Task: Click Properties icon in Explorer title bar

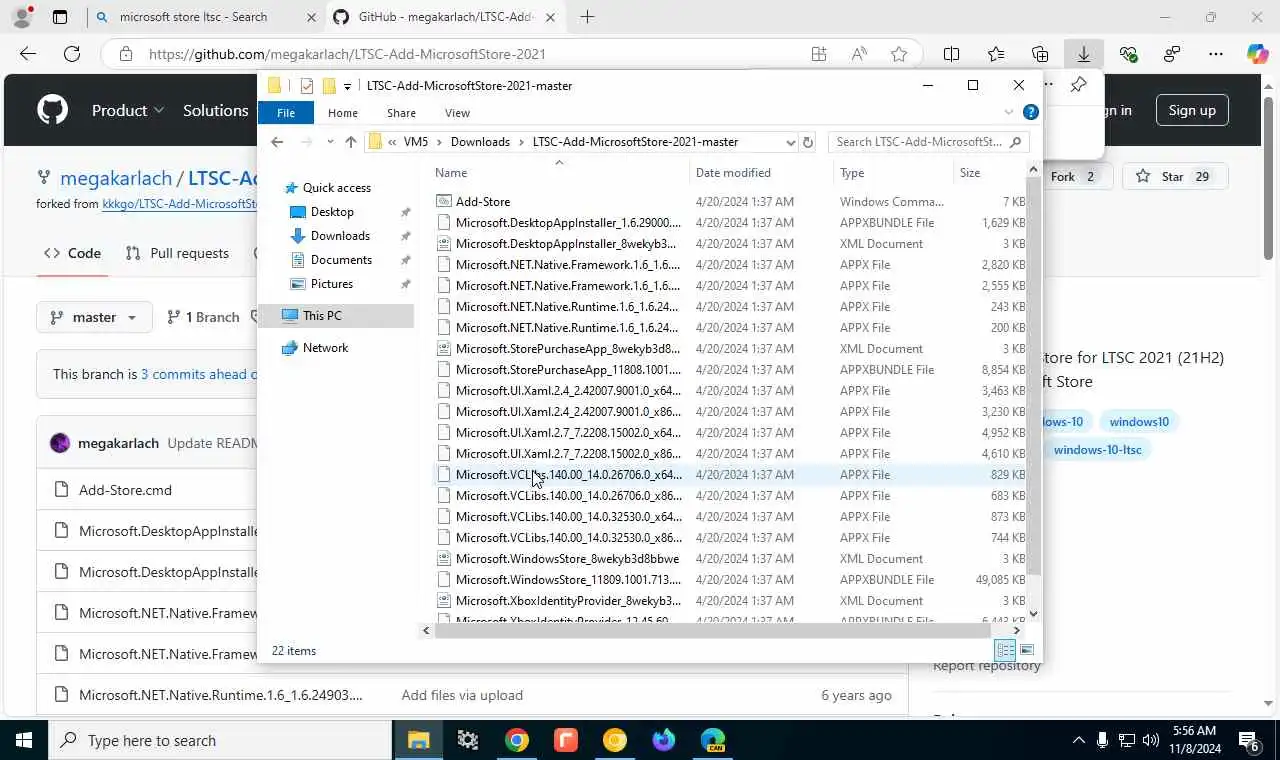Action: pyautogui.click(x=307, y=86)
